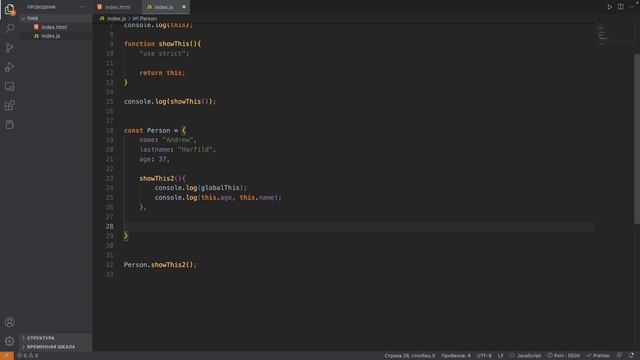This screenshot has height=360, width=640.
Task: Click line number 23 in the gutter
Action: tap(109, 178)
